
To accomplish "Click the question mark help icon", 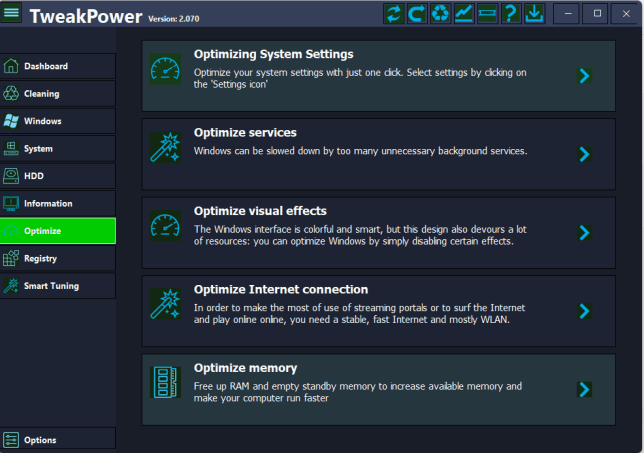I will pyautogui.click(x=510, y=14).
